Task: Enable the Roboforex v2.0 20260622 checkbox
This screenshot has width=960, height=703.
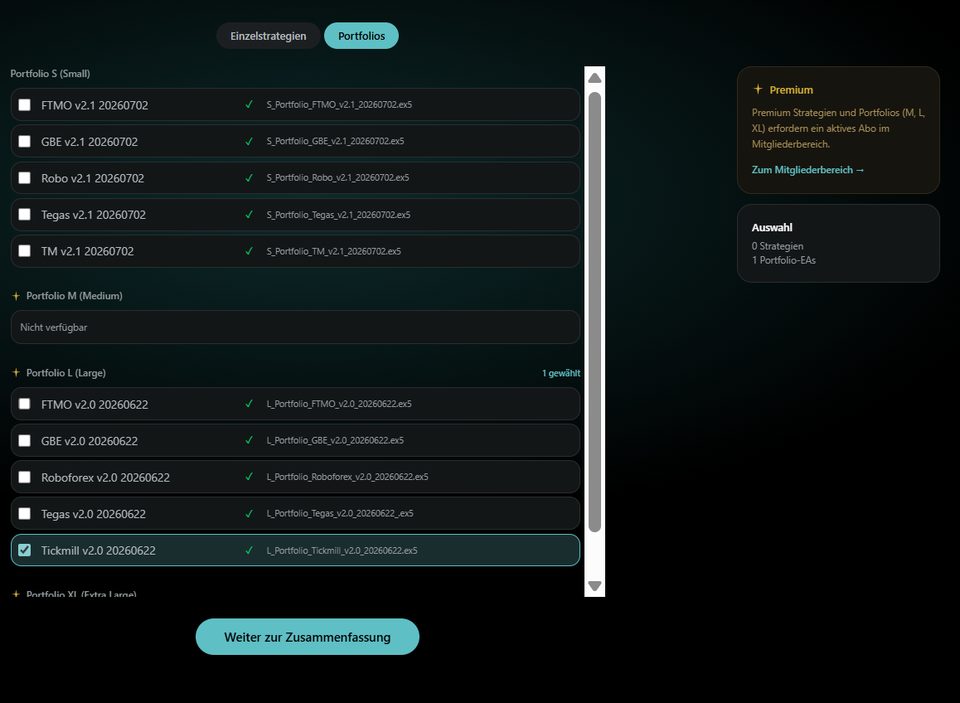Action: tap(24, 477)
